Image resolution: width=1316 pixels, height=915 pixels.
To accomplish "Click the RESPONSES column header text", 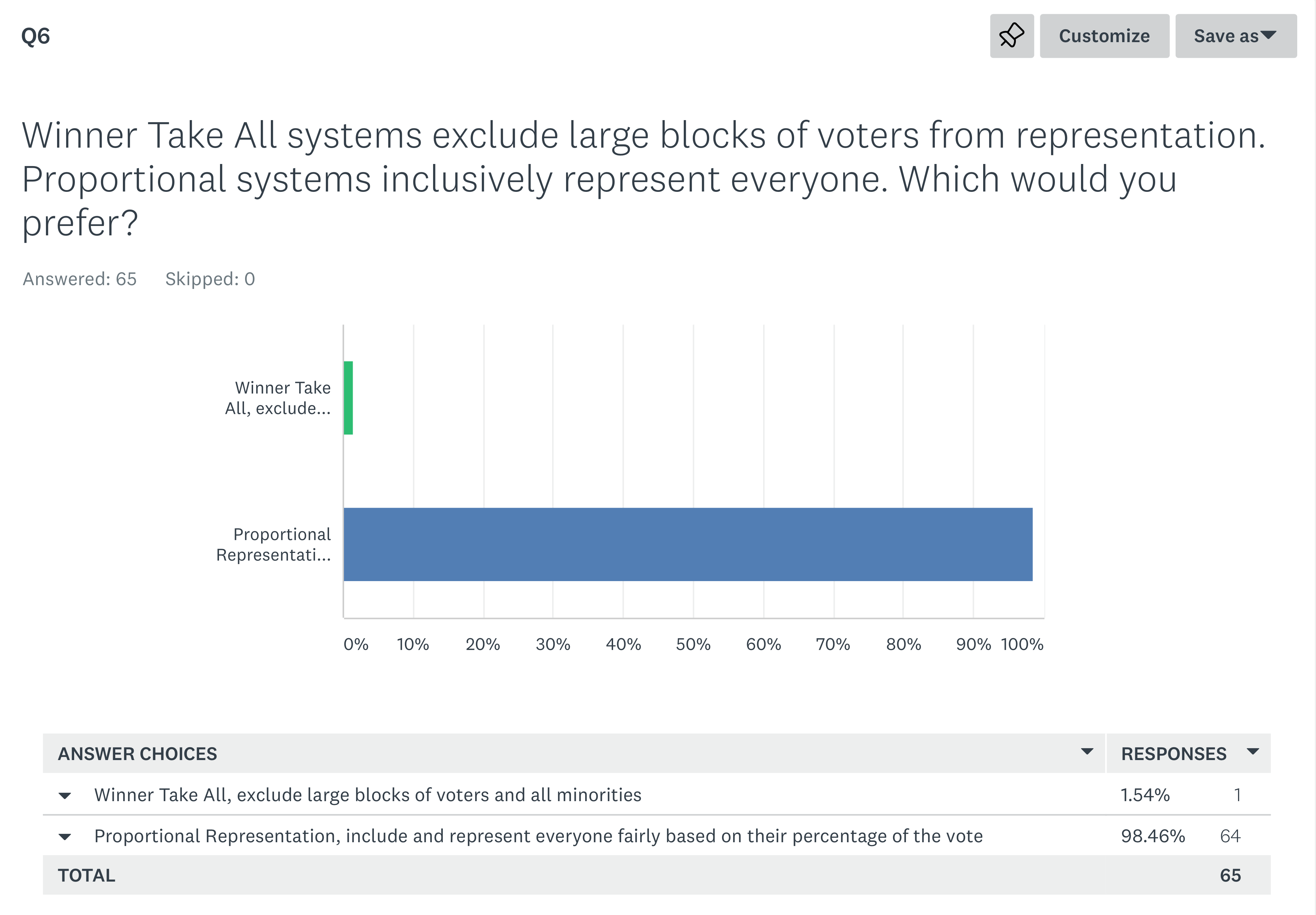I will point(1174,754).
